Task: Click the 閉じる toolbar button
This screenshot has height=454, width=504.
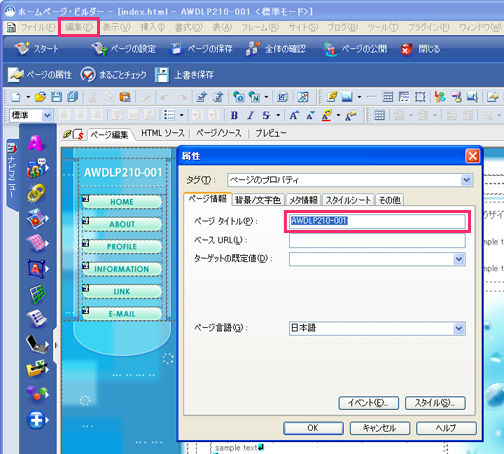Action: (x=420, y=49)
